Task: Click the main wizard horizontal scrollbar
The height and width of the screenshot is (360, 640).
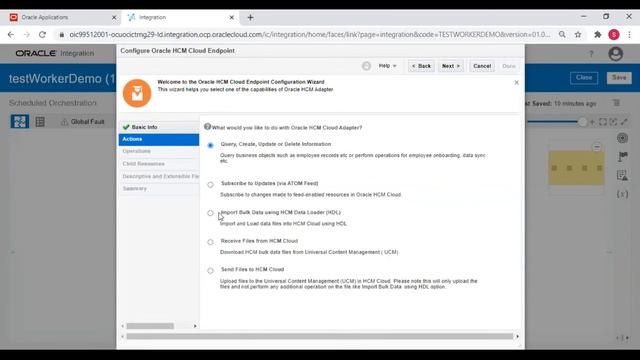Action: point(319,336)
